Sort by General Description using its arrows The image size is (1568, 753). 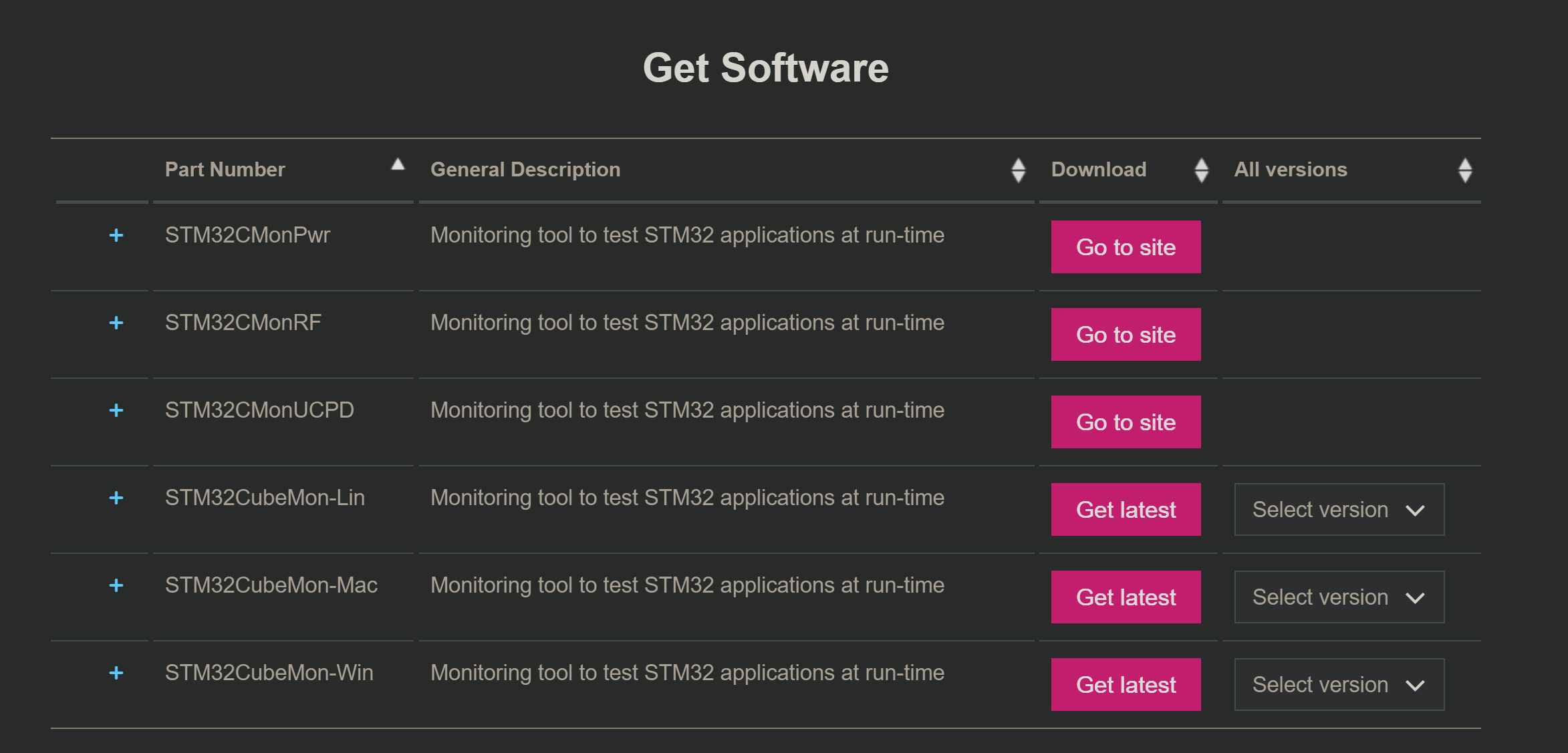[1018, 170]
